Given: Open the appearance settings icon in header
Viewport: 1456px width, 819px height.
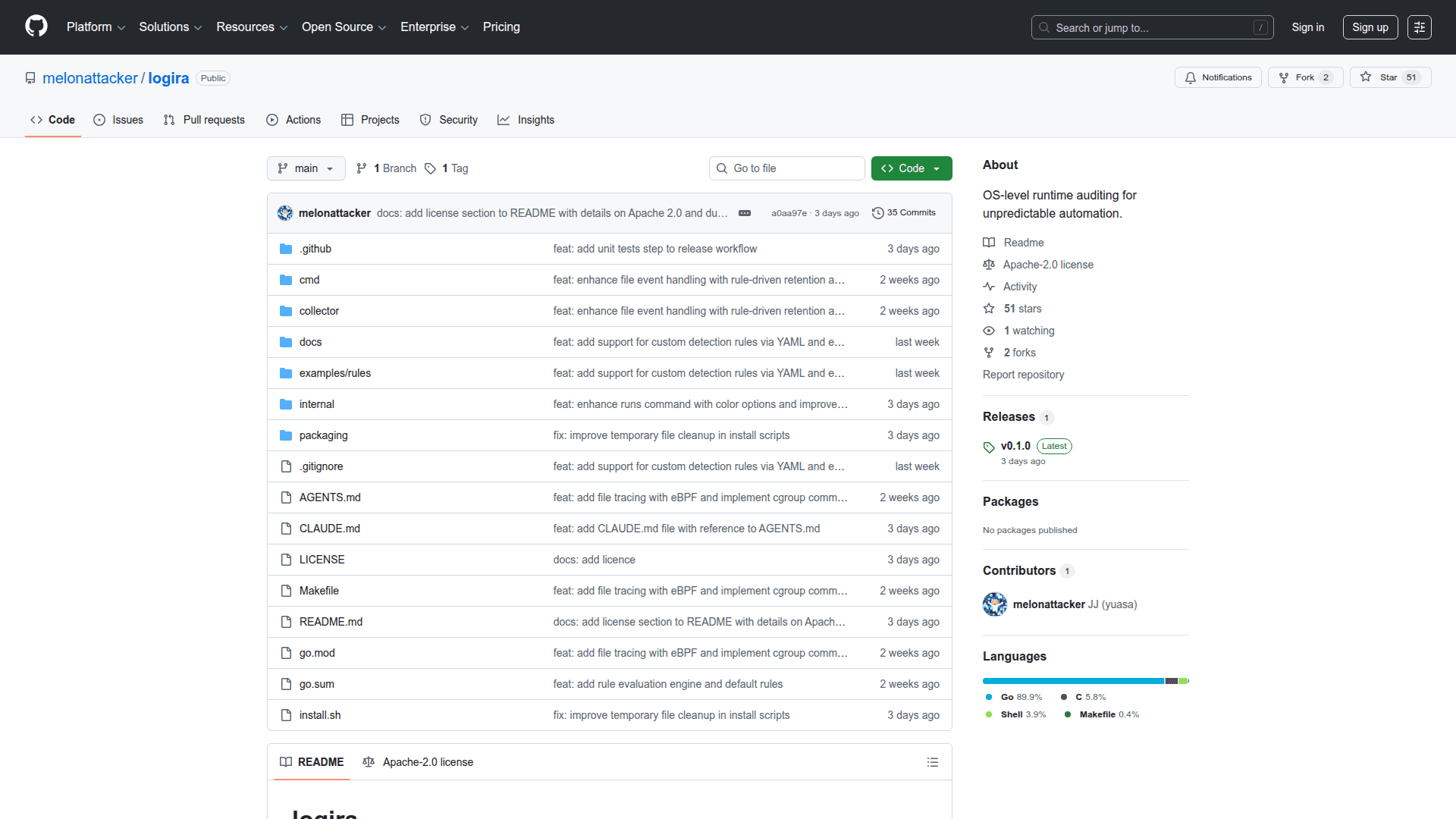Looking at the screenshot, I should coord(1419,27).
